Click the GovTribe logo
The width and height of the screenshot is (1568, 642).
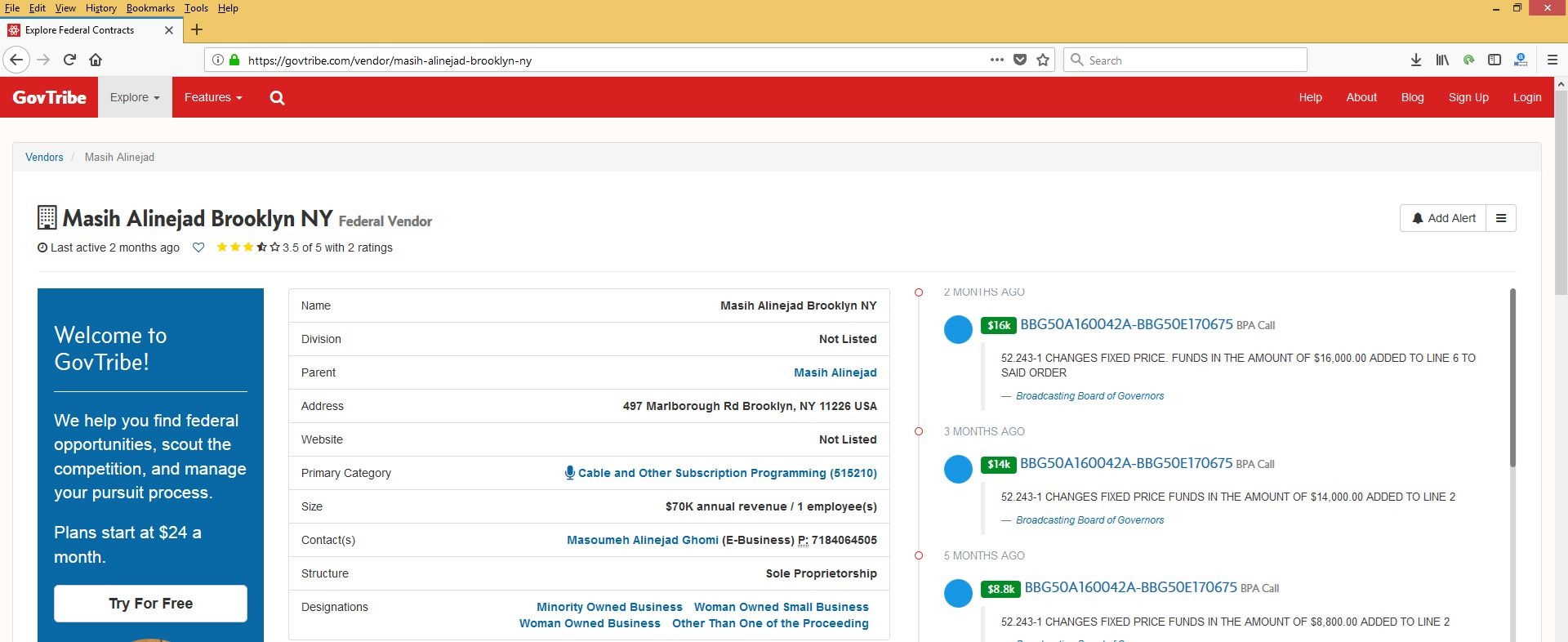(x=49, y=97)
